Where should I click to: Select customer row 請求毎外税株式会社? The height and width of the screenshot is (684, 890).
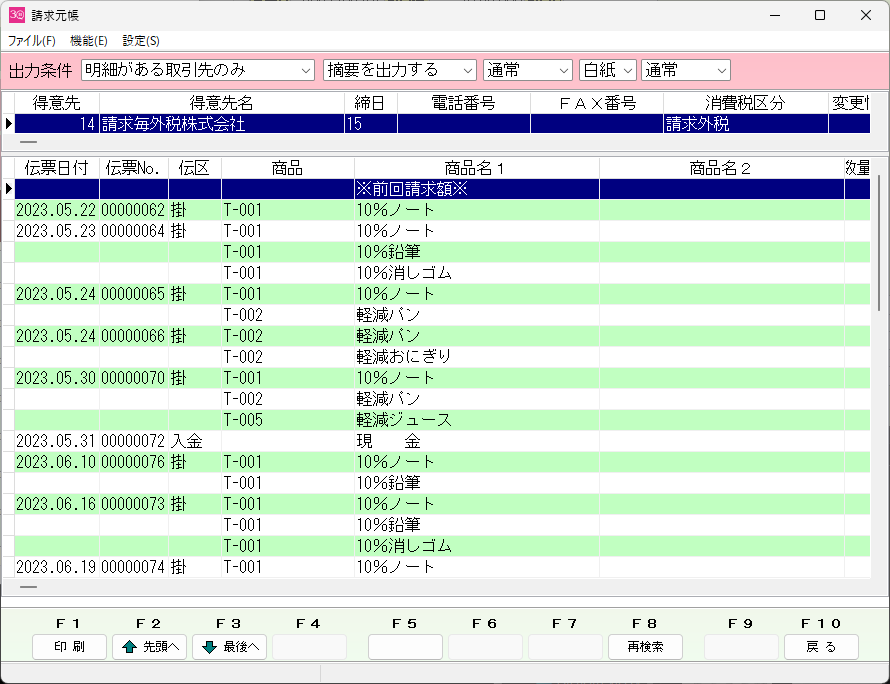coord(442,124)
